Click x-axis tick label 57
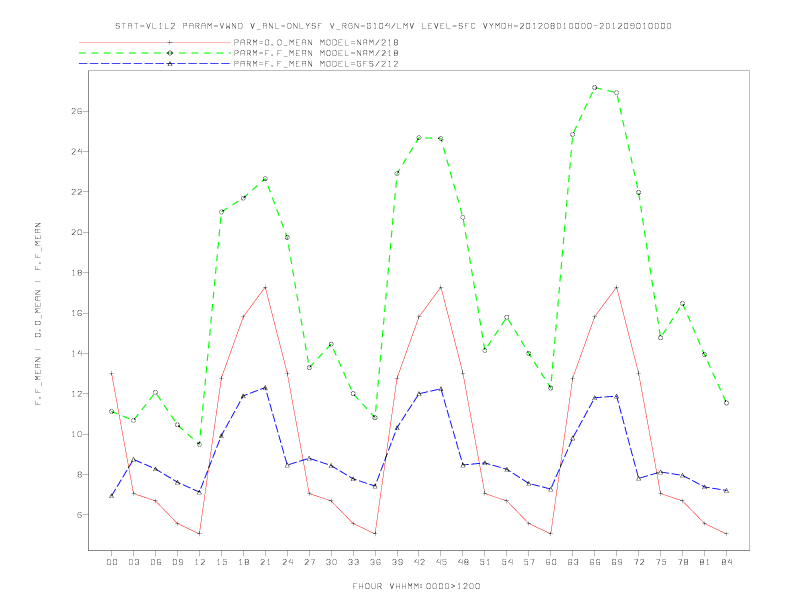 (529, 562)
